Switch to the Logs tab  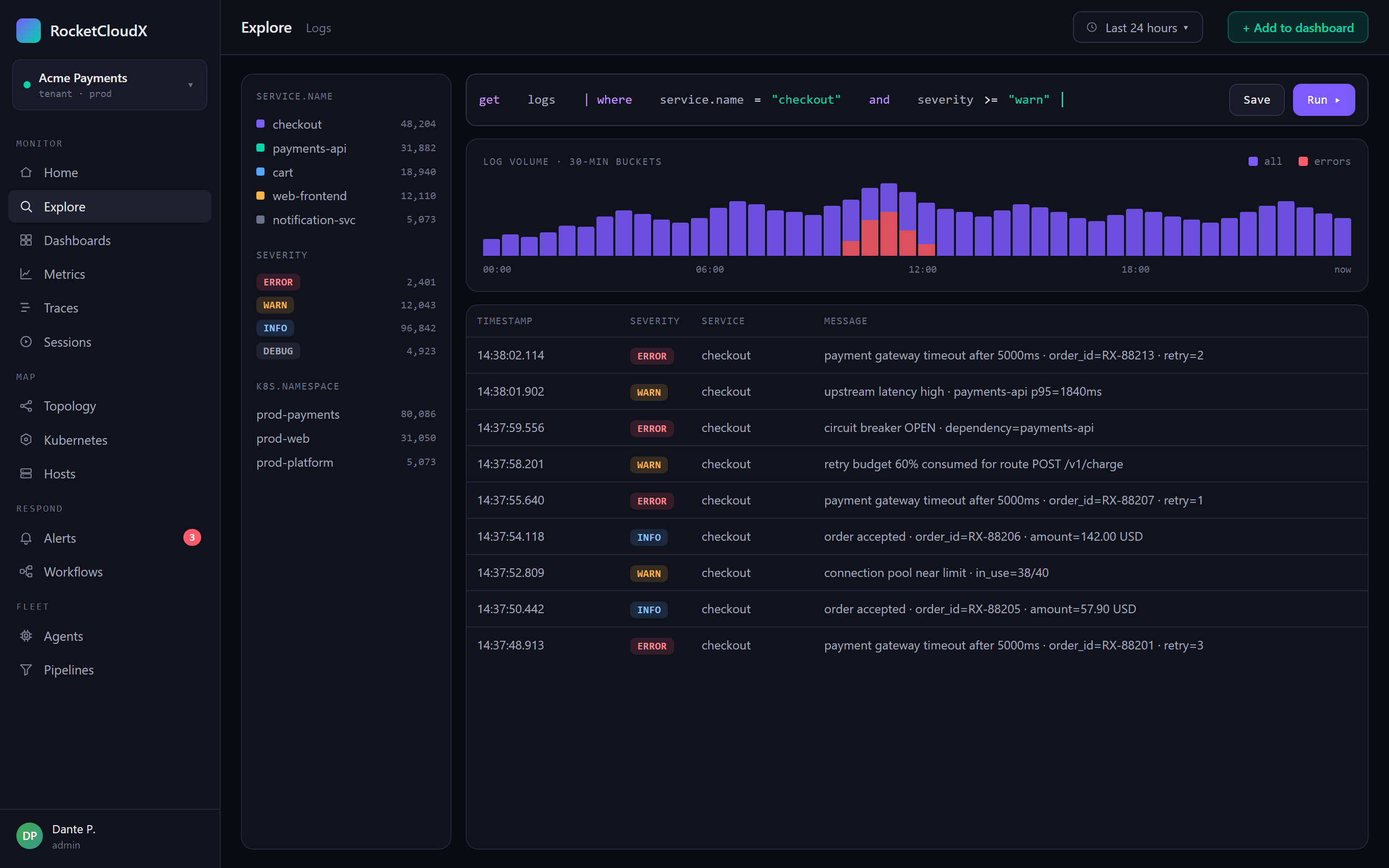click(x=319, y=28)
